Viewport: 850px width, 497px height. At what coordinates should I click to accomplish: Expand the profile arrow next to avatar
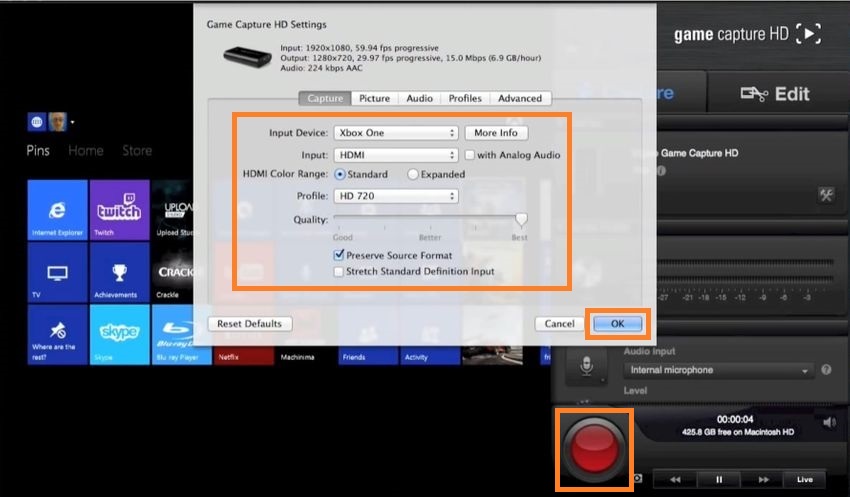coord(72,122)
